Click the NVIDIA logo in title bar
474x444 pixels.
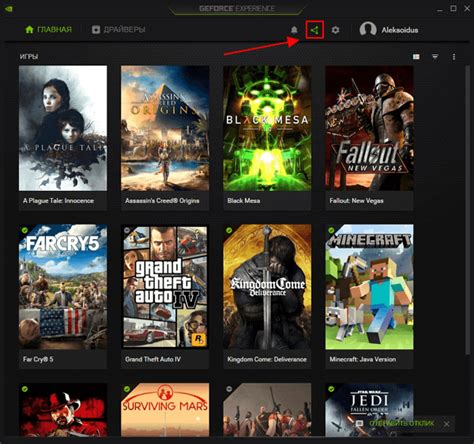click(9, 9)
